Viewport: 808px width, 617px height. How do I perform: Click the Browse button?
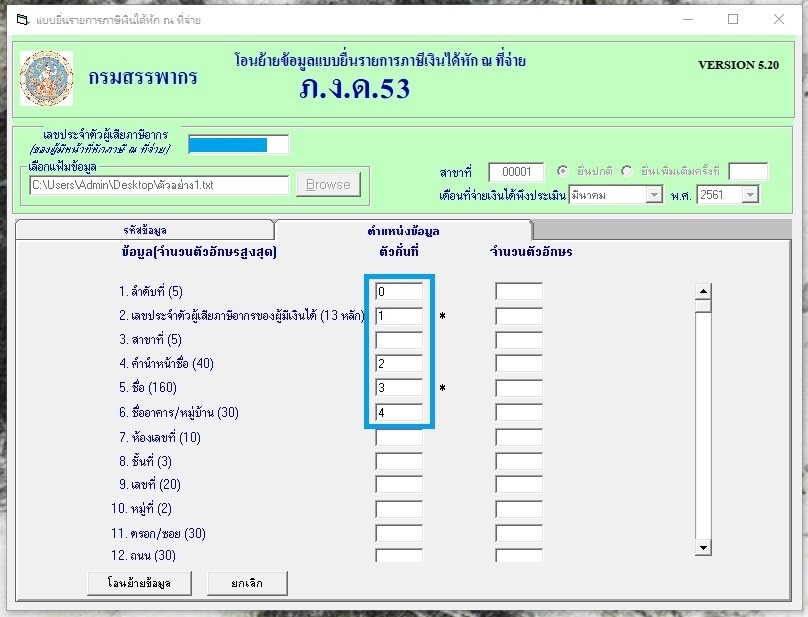[328, 185]
